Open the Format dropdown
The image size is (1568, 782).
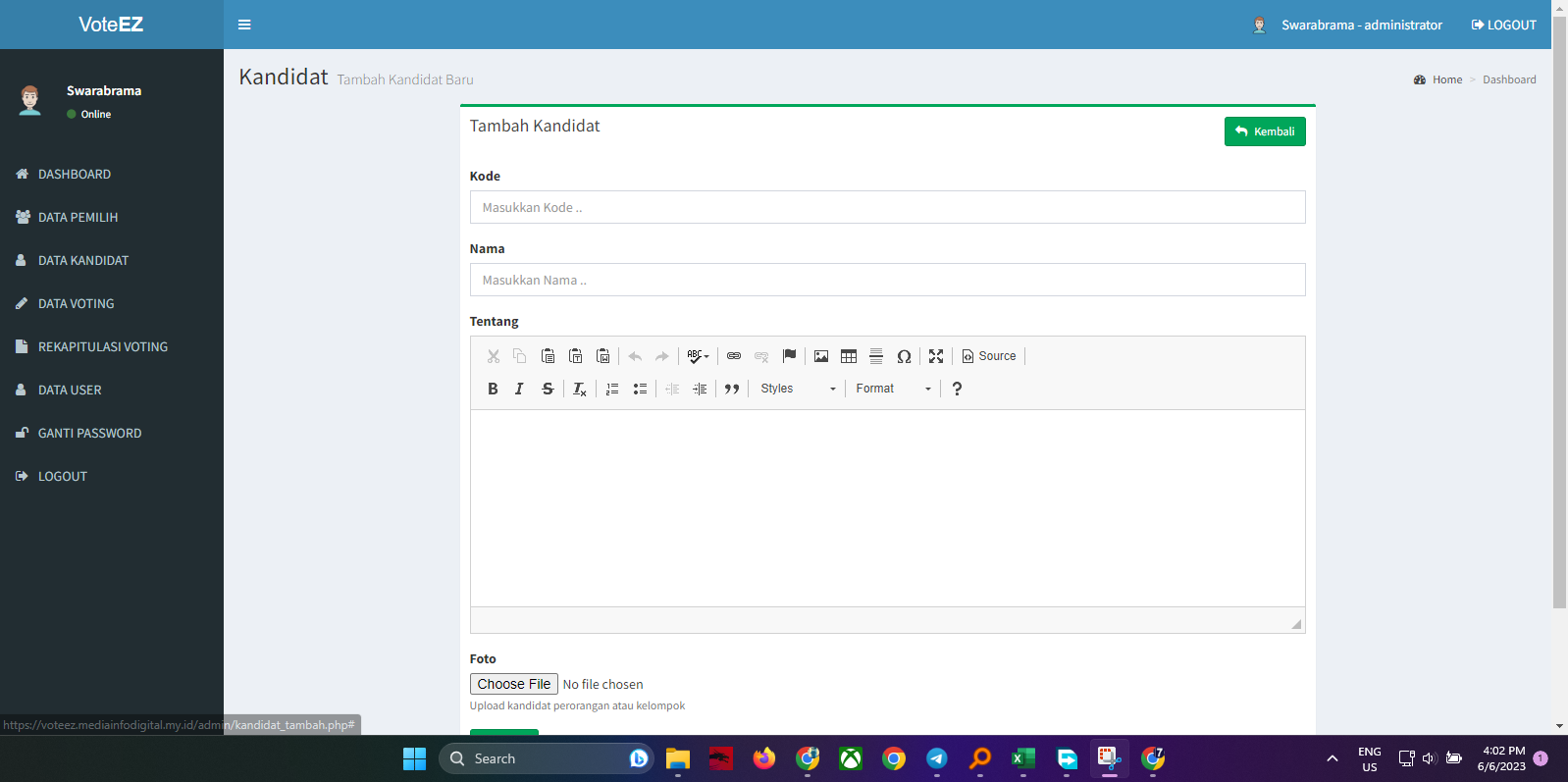893,389
